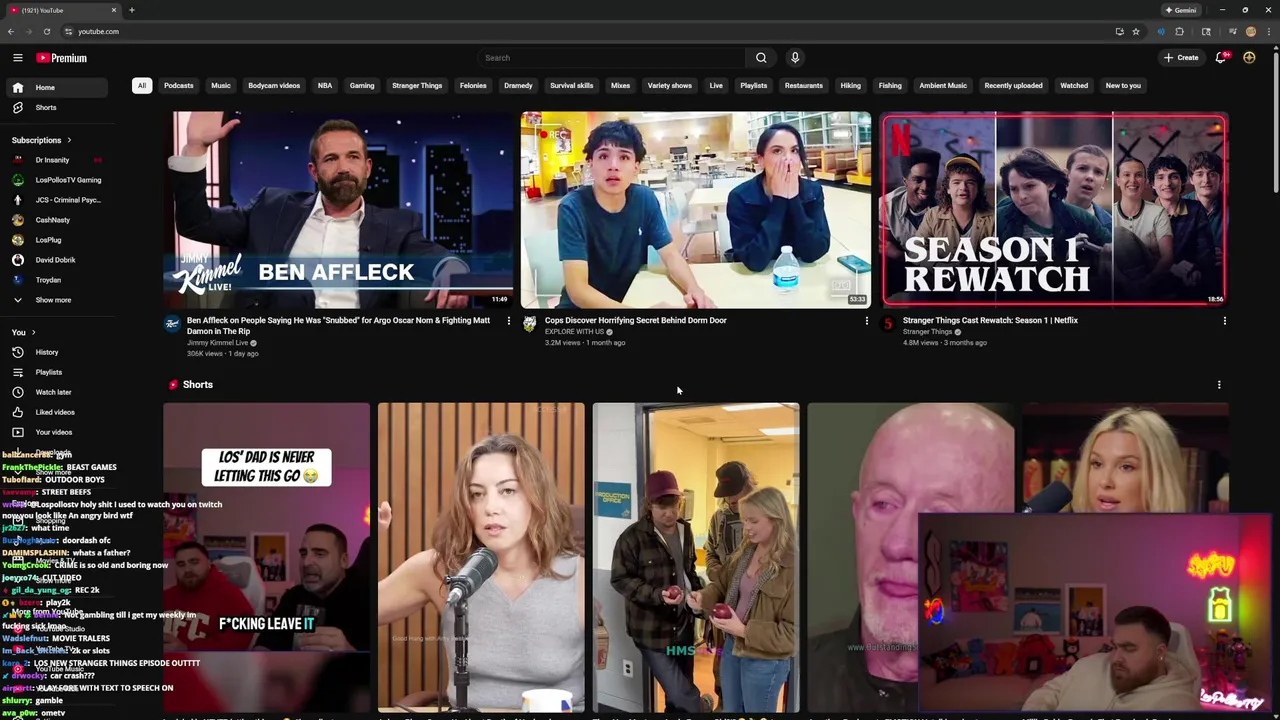The height and width of the screenshot is (720, 1280).
Task: Select the Recently uploaded filter chip
Action: tap(1013, 86)
